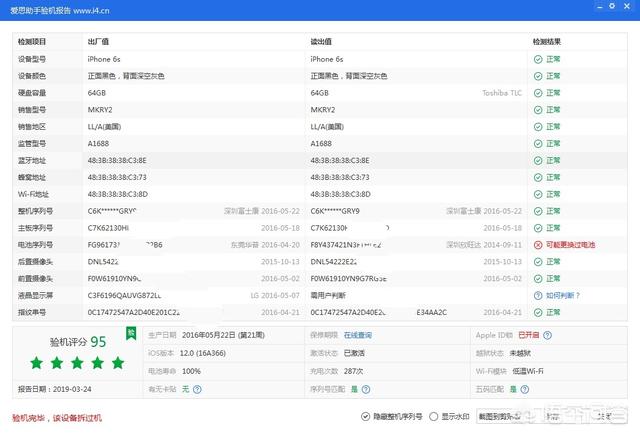Click the green check icon in 监管型号 row
This screenshot has height=436, width=640.
click(x=538, y=144)
